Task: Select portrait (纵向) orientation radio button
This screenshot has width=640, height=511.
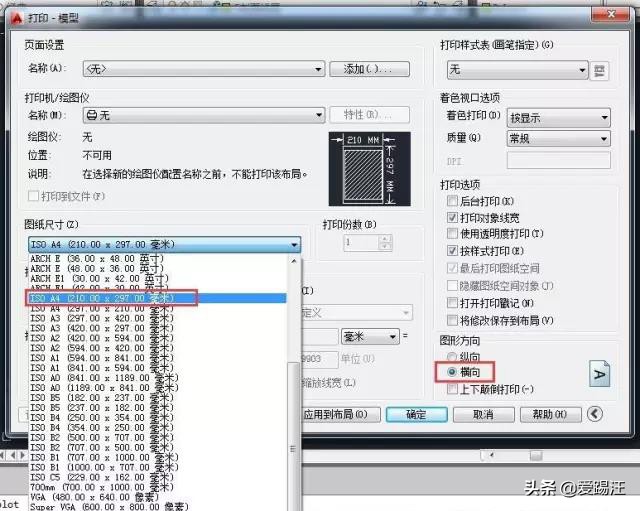Action: coord(452,357)
